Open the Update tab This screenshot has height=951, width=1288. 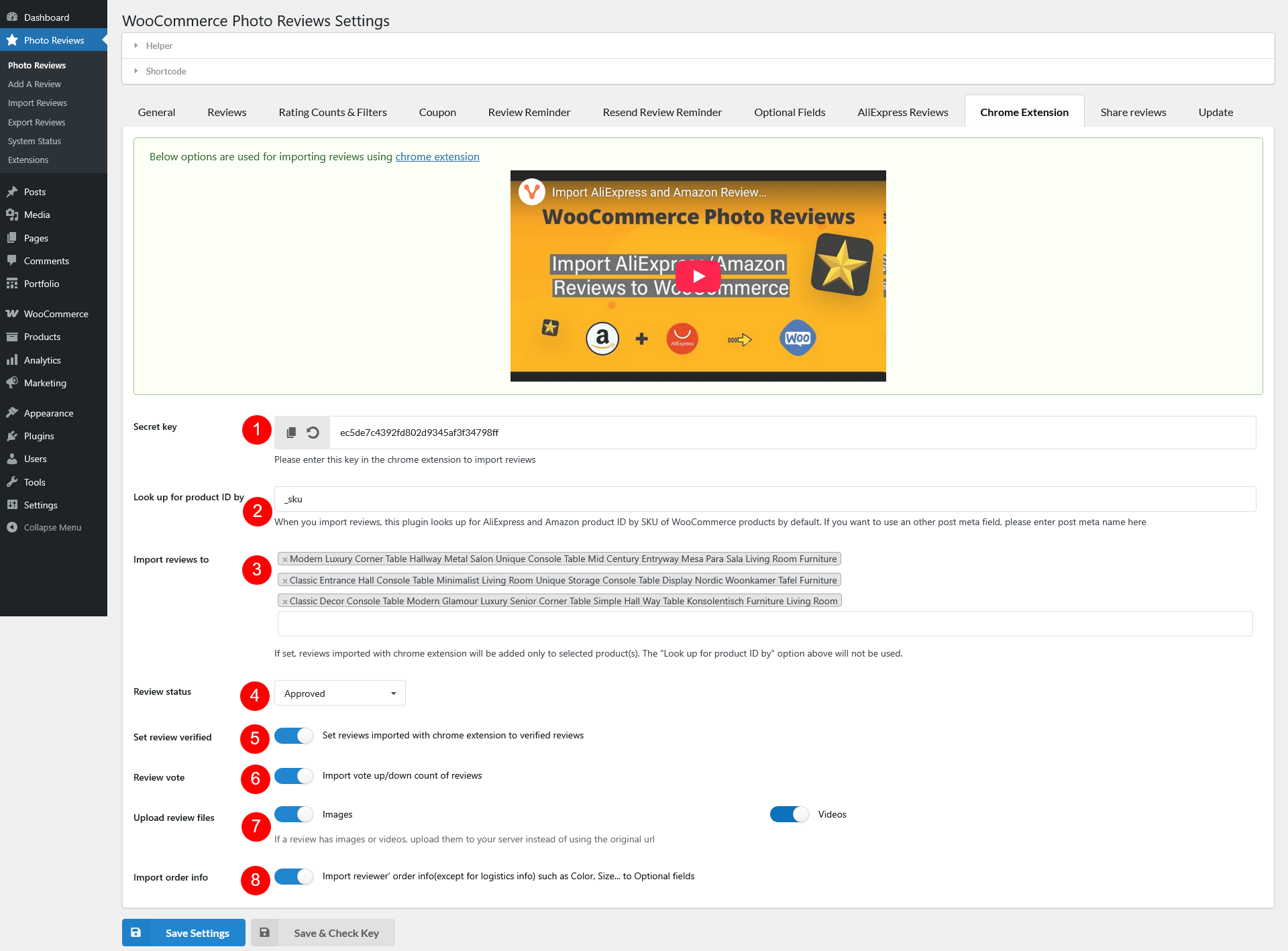click(x=1216, y=112)
